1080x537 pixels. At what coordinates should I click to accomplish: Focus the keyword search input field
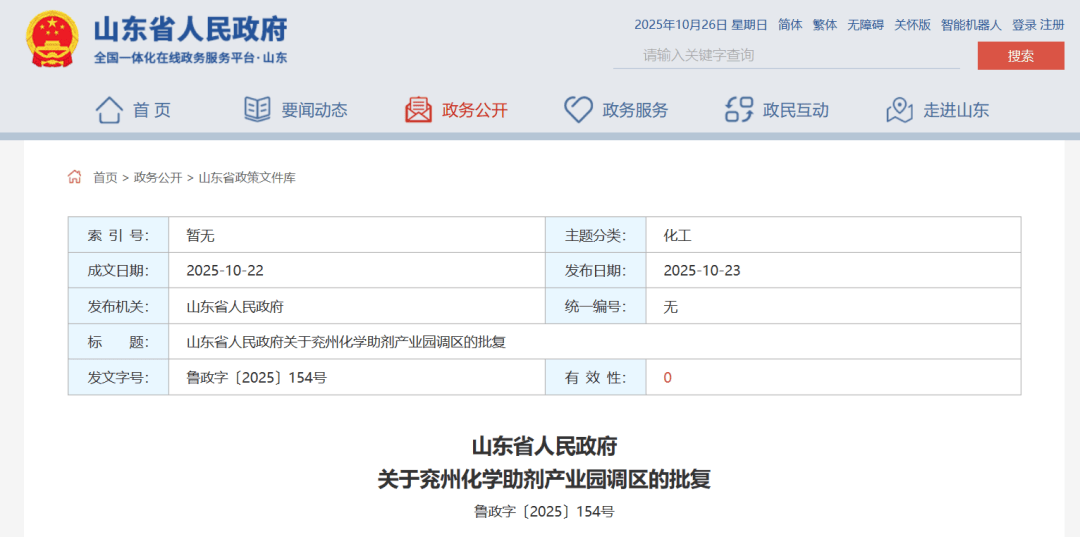785,55
